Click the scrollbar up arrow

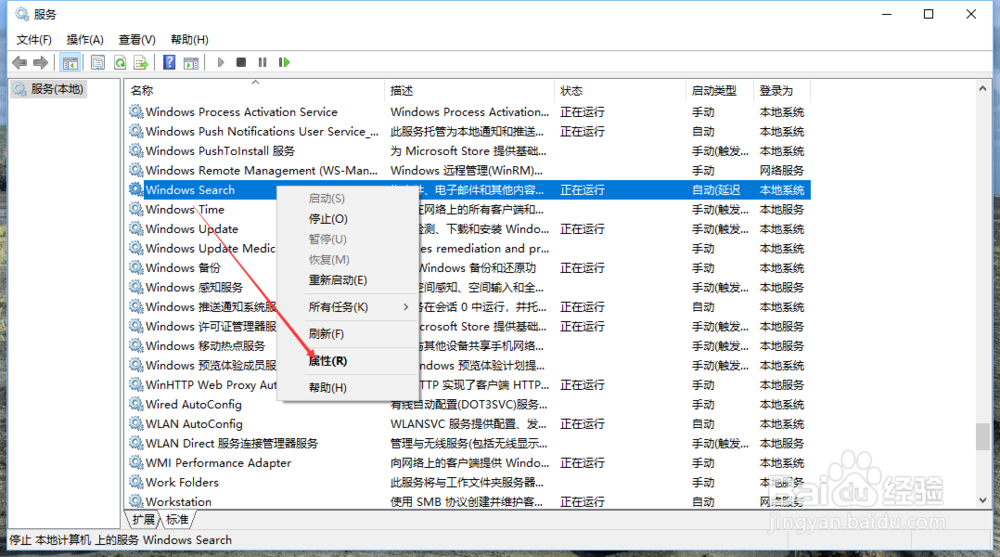983,89
